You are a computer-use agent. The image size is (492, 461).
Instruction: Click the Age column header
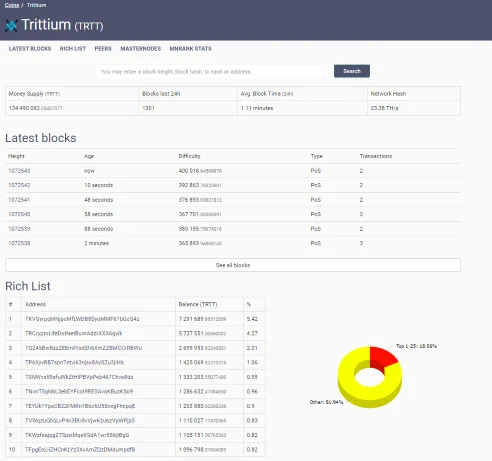(x=89, y=156)
